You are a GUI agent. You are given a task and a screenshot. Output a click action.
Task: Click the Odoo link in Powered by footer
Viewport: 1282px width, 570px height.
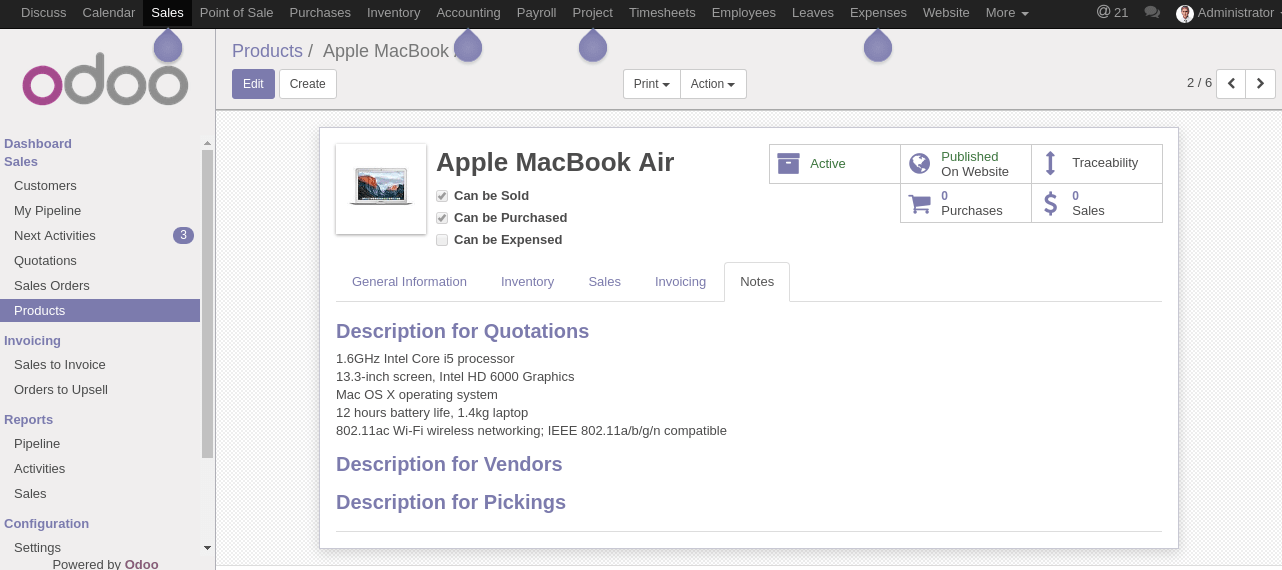click(141, 564)
